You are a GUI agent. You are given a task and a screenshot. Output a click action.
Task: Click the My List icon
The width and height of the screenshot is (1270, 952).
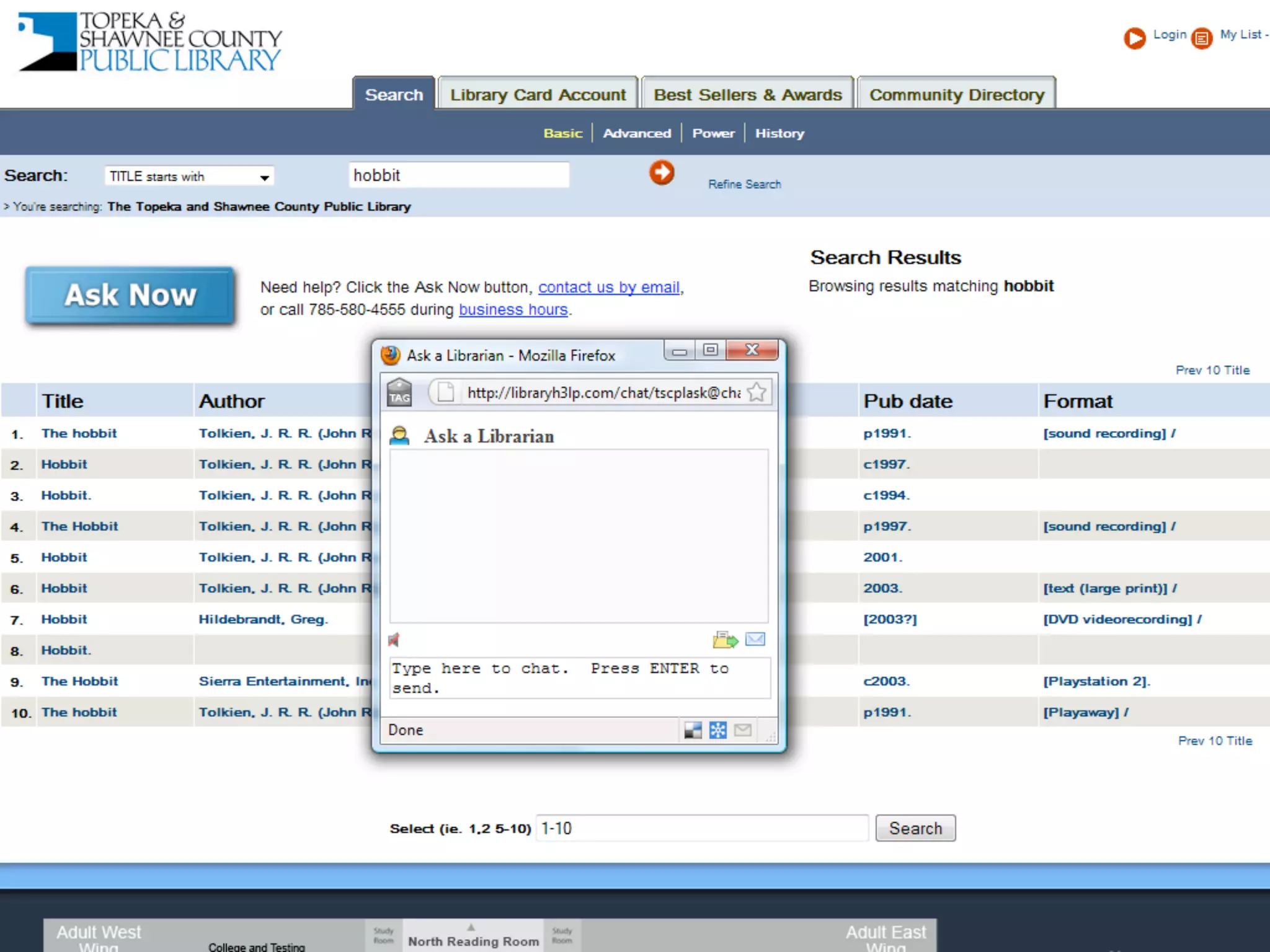coord(1202,38)
